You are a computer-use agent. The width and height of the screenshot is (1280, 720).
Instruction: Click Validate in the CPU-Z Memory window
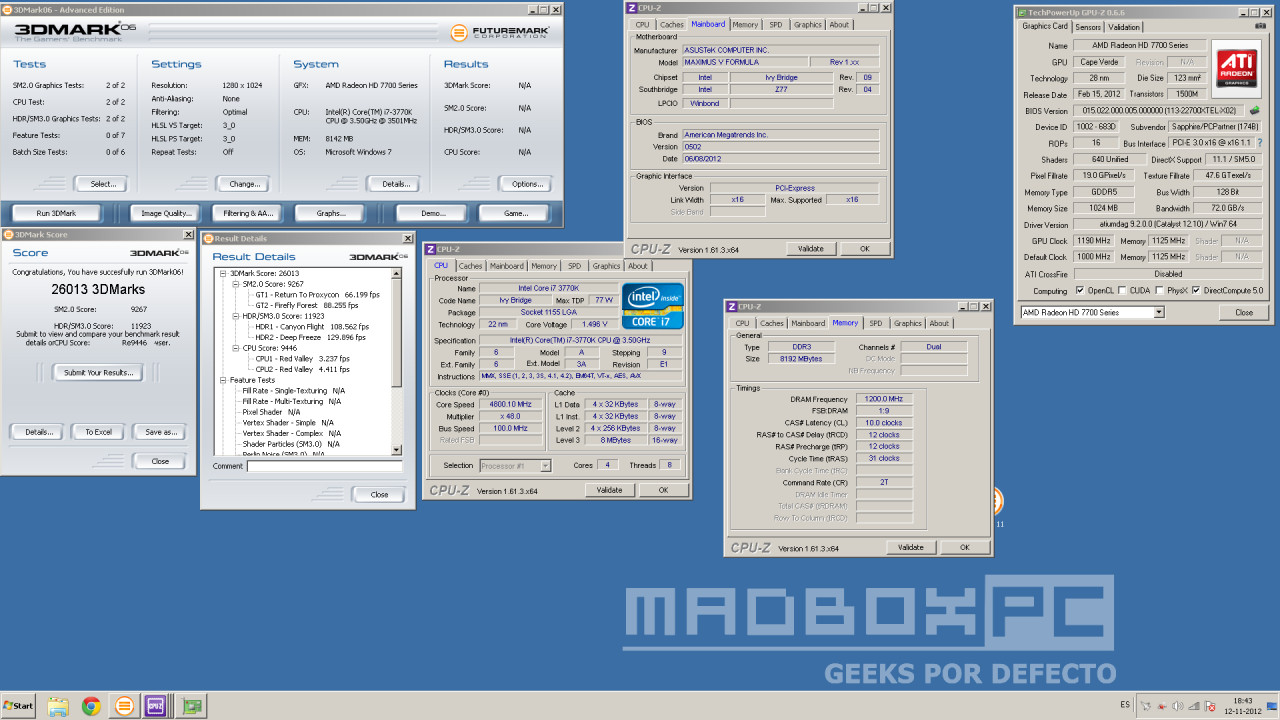coord(911,547)
